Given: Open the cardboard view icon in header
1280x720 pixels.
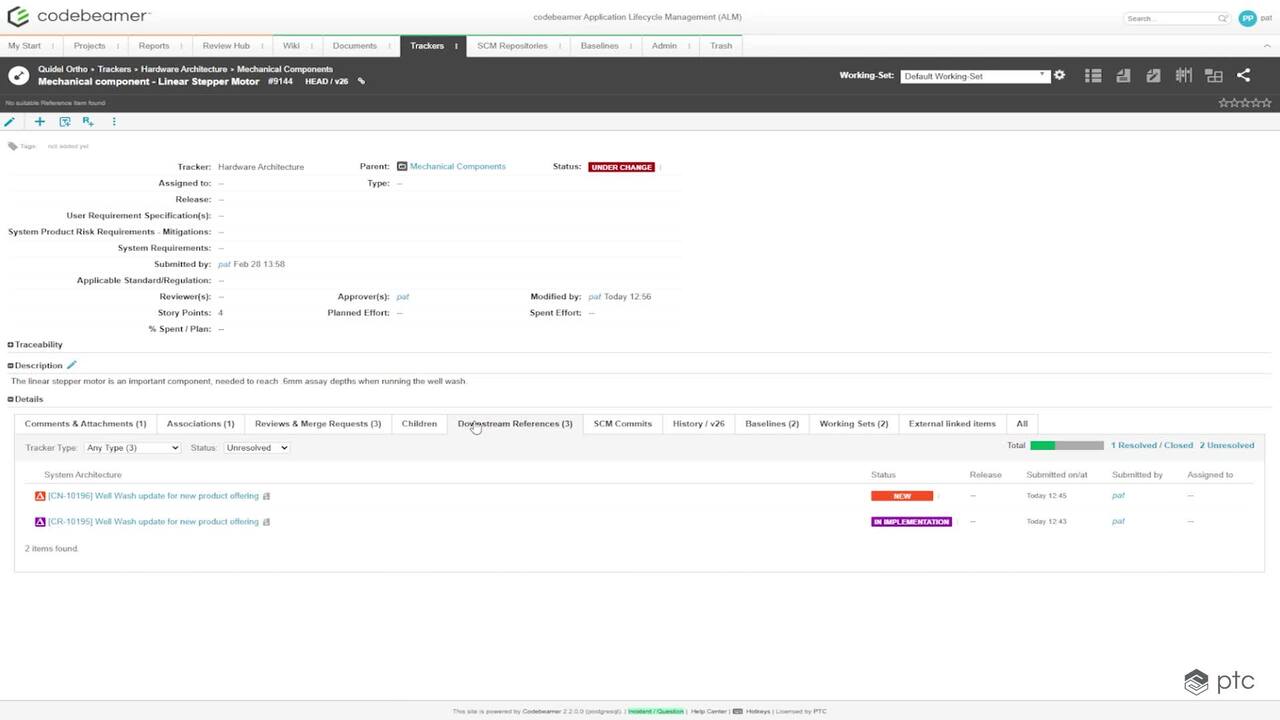Looking at the screenshot, I should (1183, 76).
